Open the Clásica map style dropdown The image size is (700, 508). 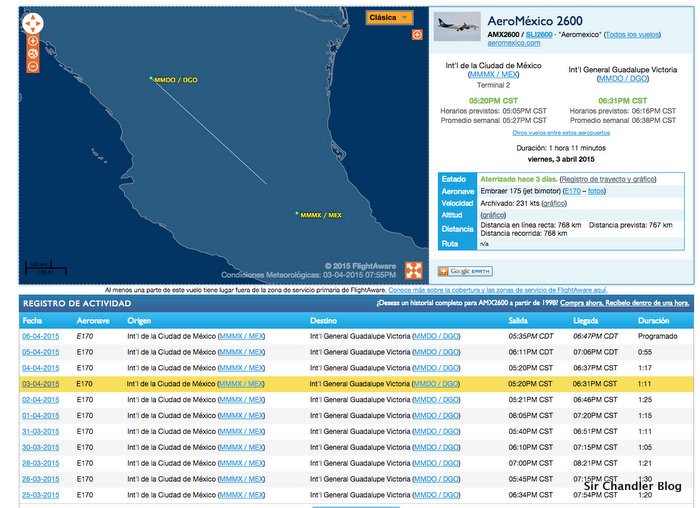tap(389, 17)
